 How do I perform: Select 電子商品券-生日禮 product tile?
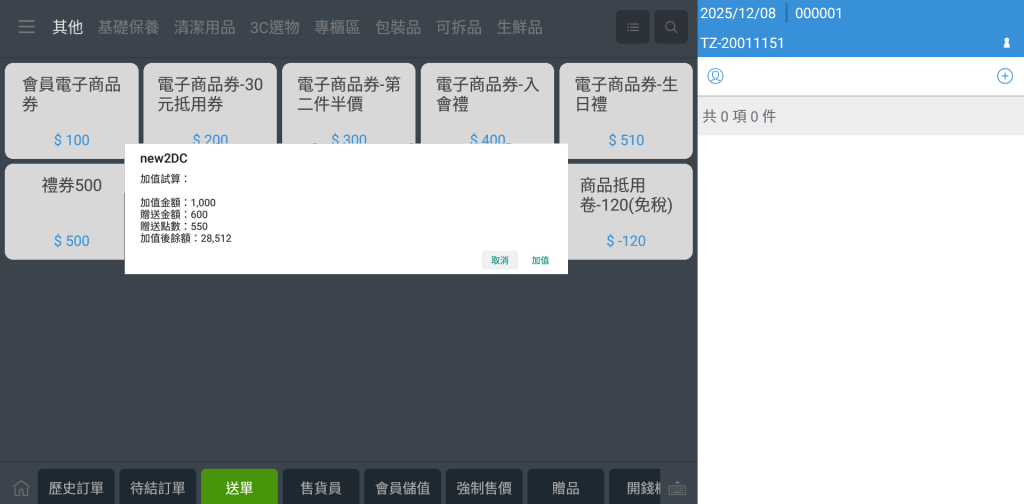(625, 111)
